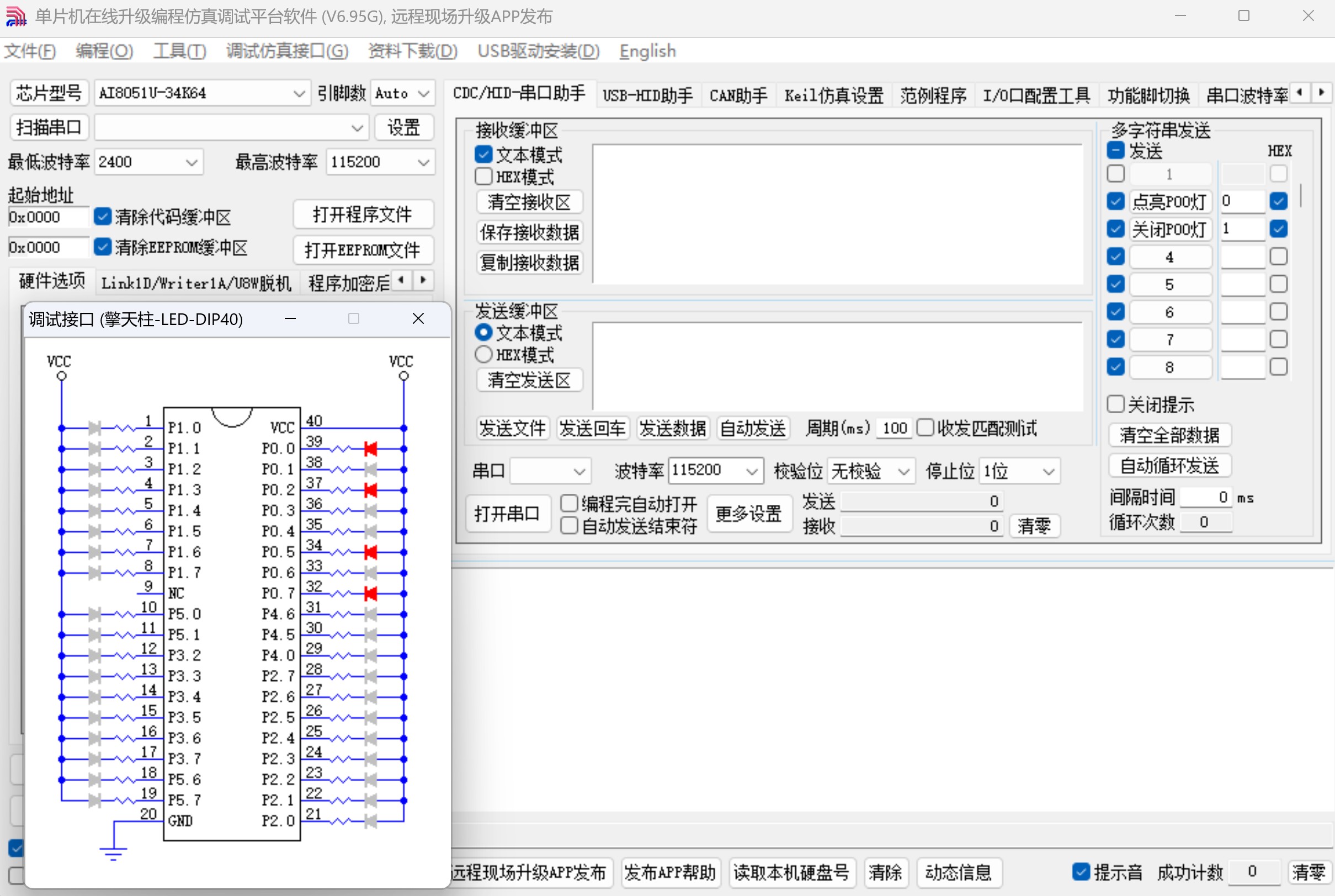1335x896 pixels.
Task: Open the 调试仿真接口(G) menu
Action: (287, 51)
